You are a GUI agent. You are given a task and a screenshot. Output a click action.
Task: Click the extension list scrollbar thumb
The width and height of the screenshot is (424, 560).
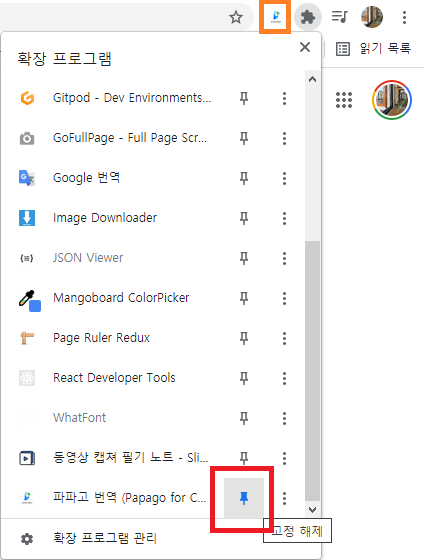pos(312,371)
